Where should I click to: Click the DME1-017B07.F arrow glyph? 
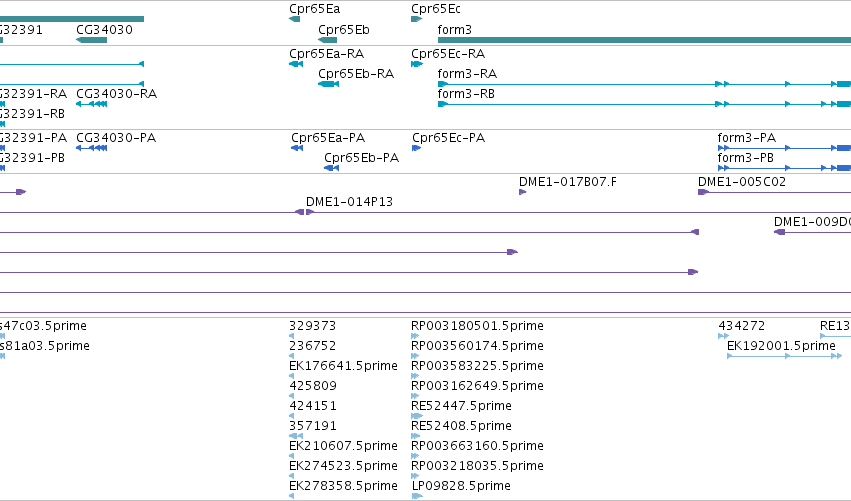pos(523,192)
